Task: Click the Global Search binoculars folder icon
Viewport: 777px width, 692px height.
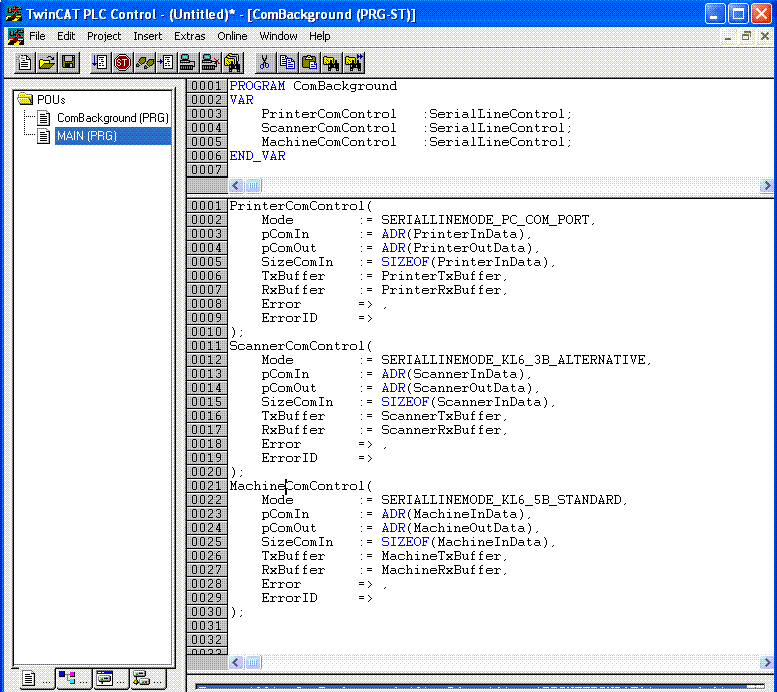Action: [232, 62]
